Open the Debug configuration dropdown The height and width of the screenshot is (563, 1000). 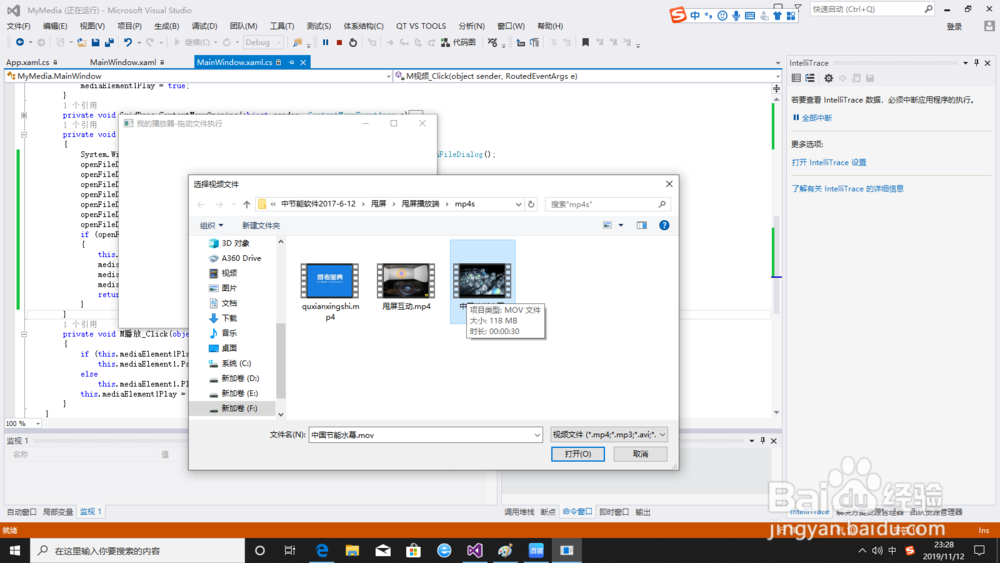(263, 43)
